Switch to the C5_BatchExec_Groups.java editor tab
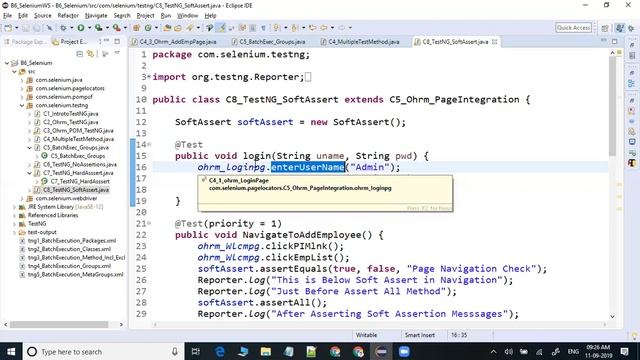The height and width of the screenshot is (360, 640). click(269, 42)
